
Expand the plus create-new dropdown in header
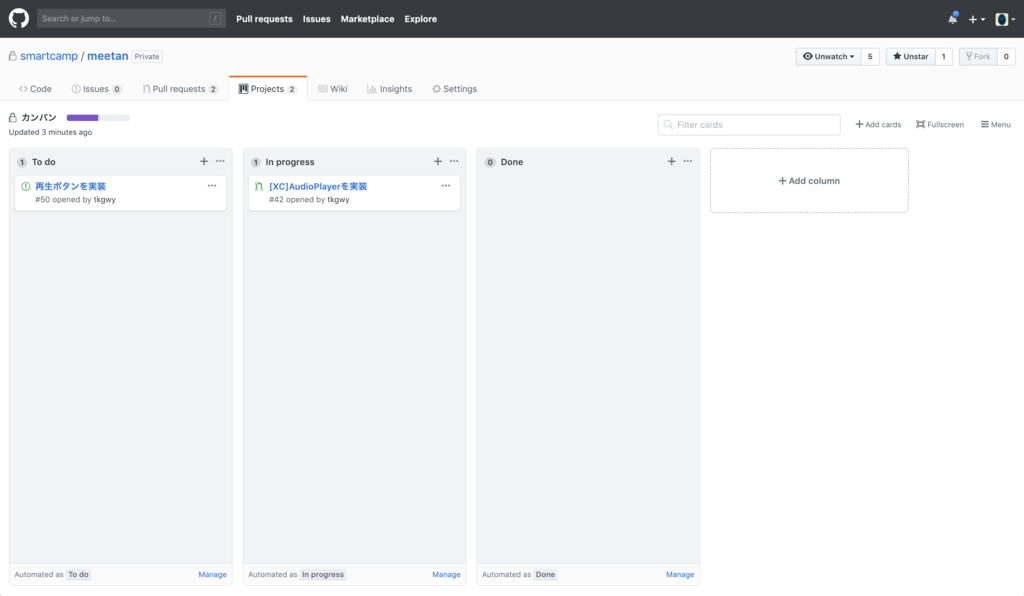tap(976, 20)
